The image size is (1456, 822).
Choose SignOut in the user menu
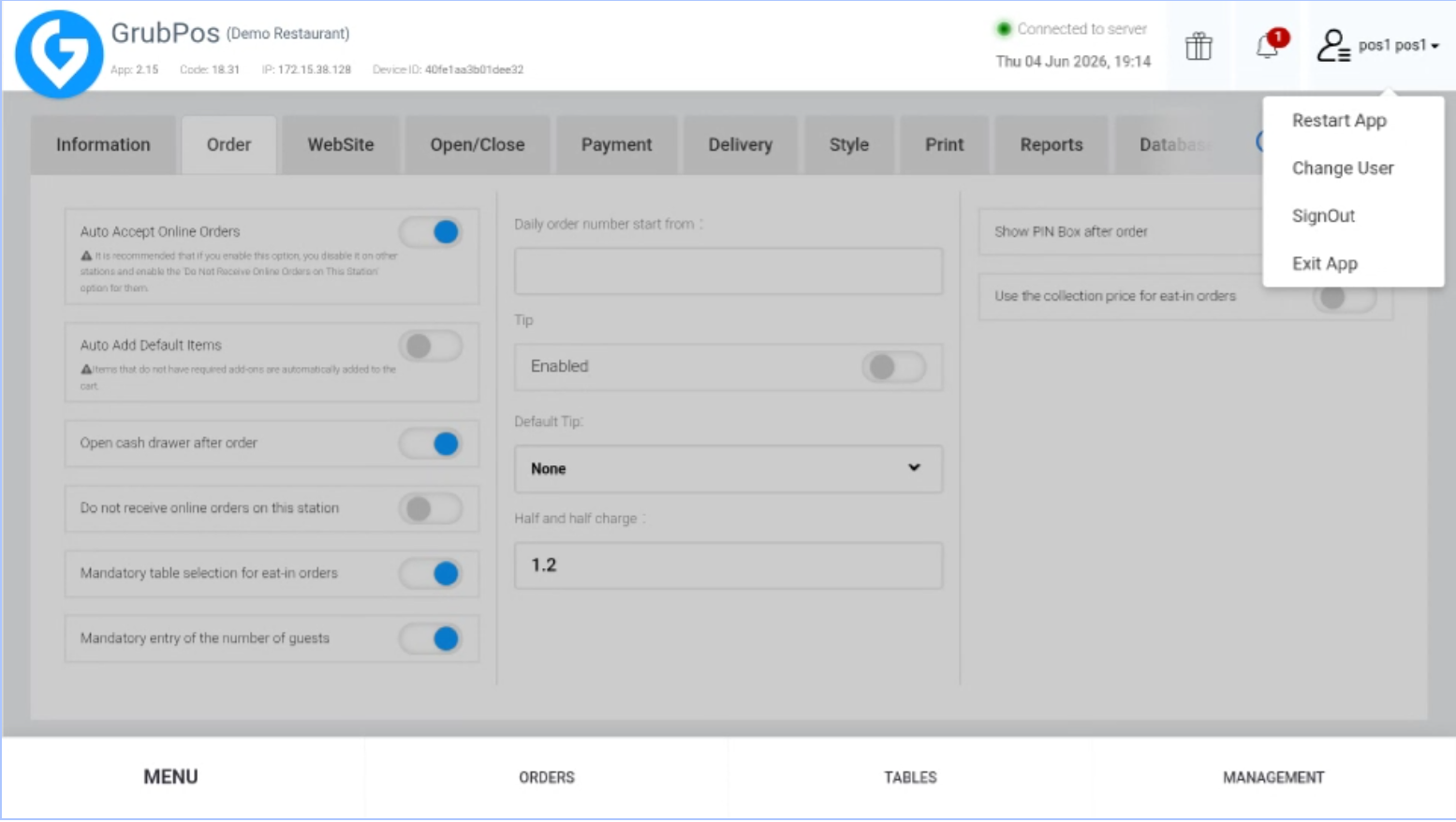1323,216
